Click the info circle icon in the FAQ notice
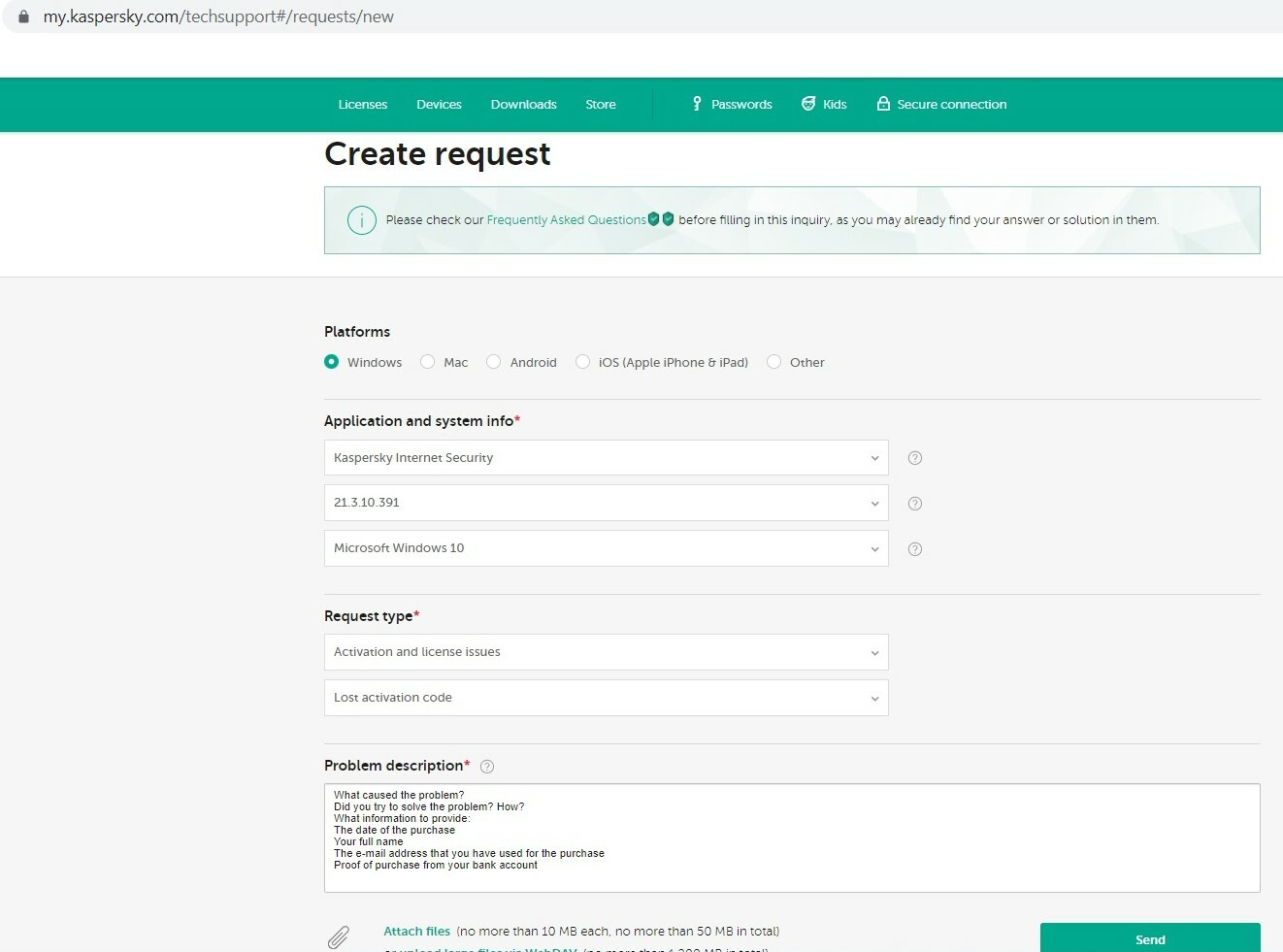This screenshot has width=1283, height=952. click(x=362, y=220)
